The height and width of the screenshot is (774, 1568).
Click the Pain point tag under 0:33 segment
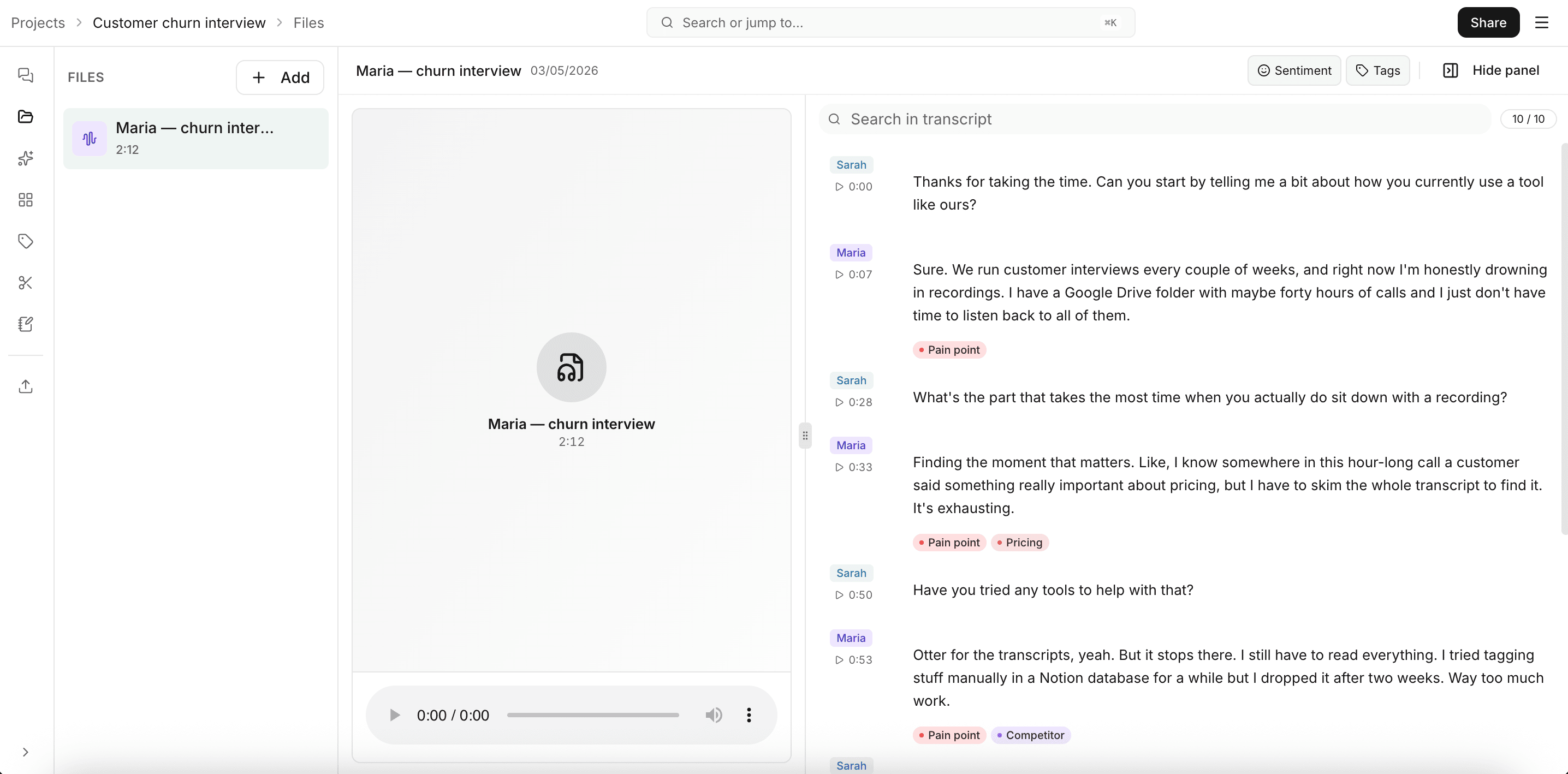(949, 543)
